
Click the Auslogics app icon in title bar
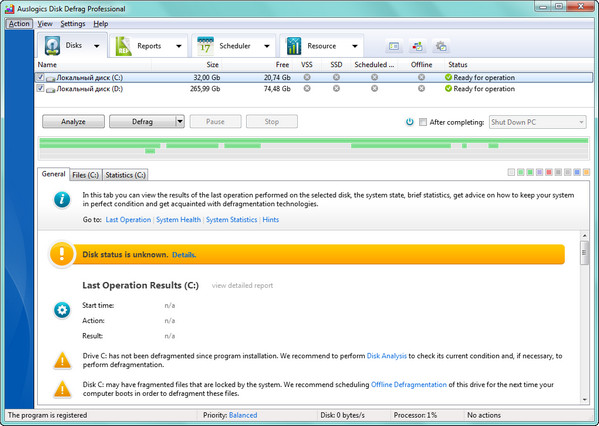(10, 8)
